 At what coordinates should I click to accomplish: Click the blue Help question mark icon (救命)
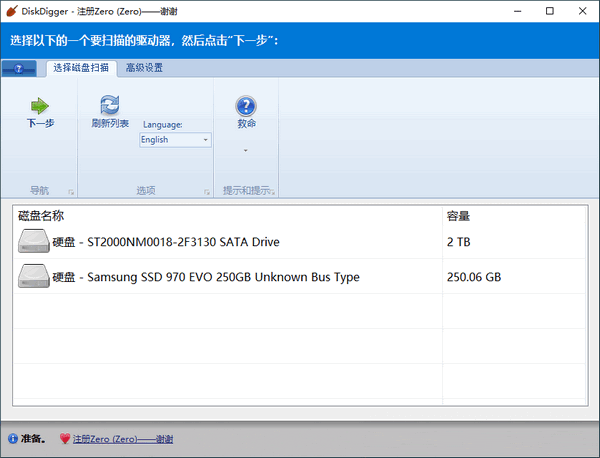(246, 106)
